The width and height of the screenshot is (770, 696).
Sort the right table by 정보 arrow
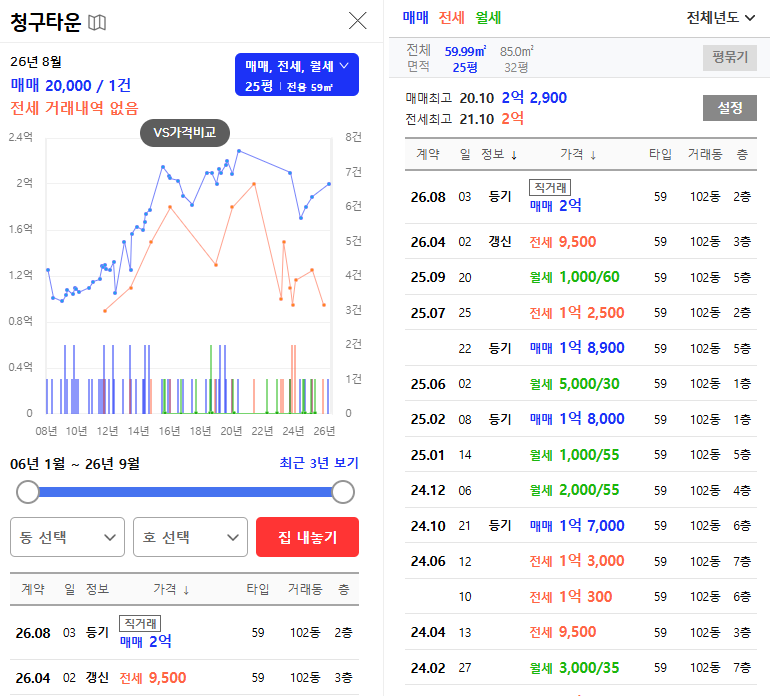(x=514, y=156)
